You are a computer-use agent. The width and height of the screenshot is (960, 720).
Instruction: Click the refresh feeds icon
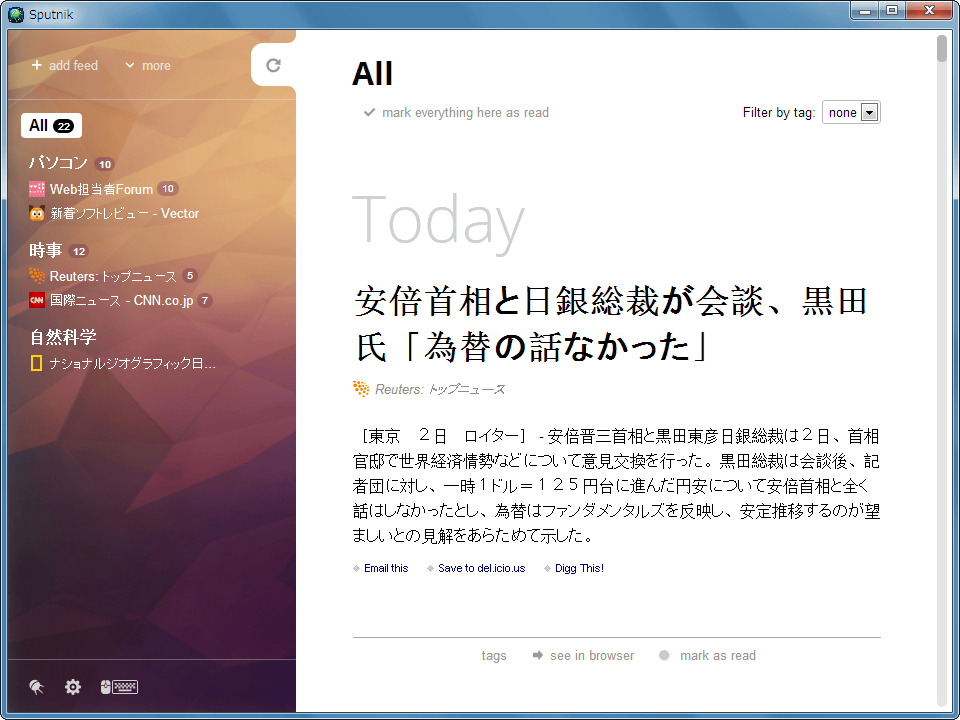(273, 66)
